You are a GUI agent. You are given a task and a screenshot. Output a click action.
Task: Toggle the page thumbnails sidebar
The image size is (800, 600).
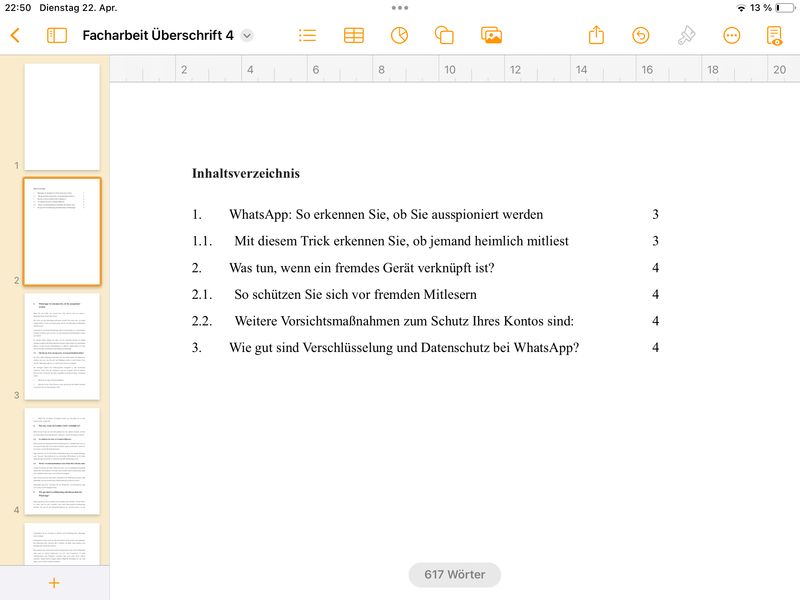[57, 35]
